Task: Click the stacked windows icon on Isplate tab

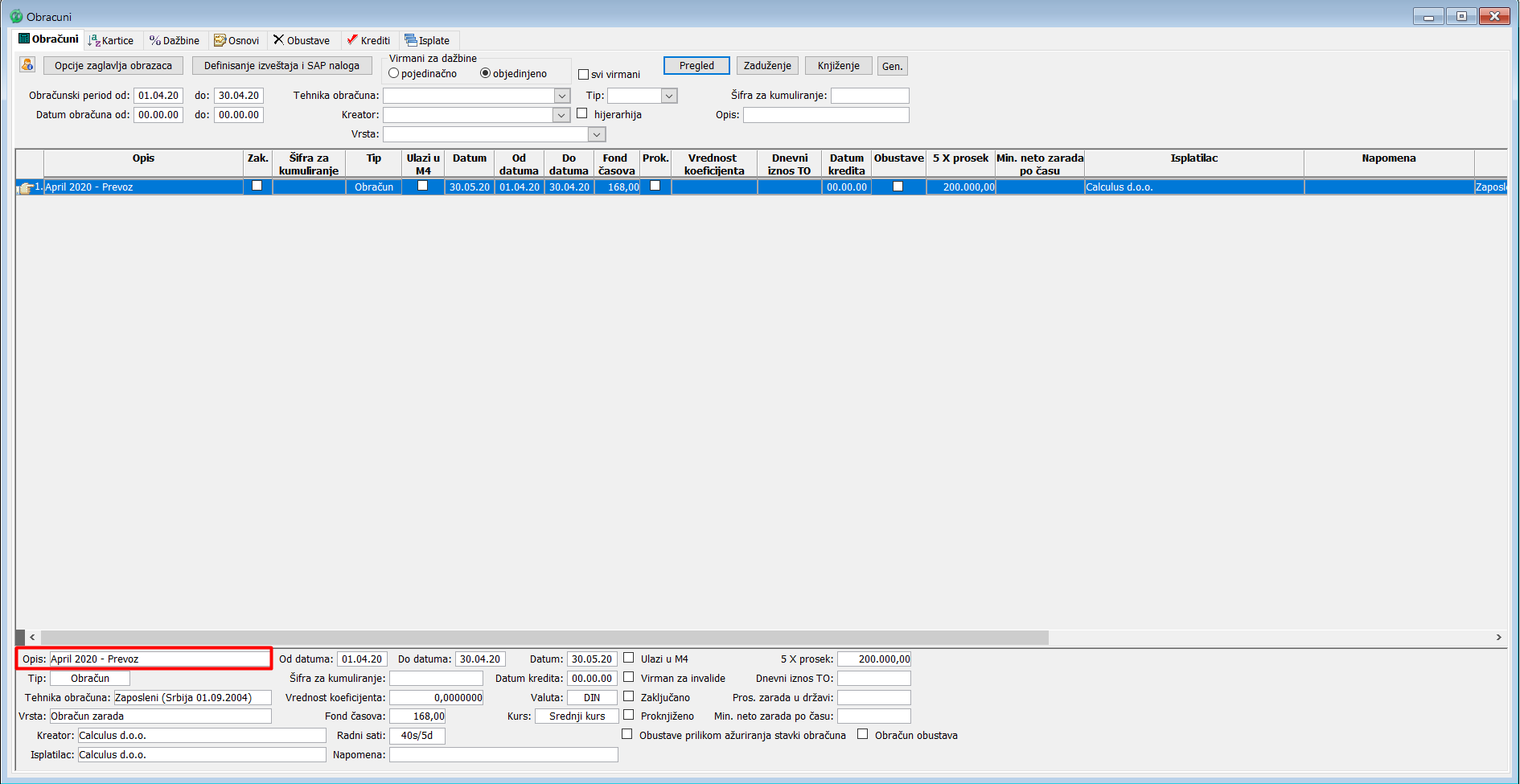Action: click(410, 40)
